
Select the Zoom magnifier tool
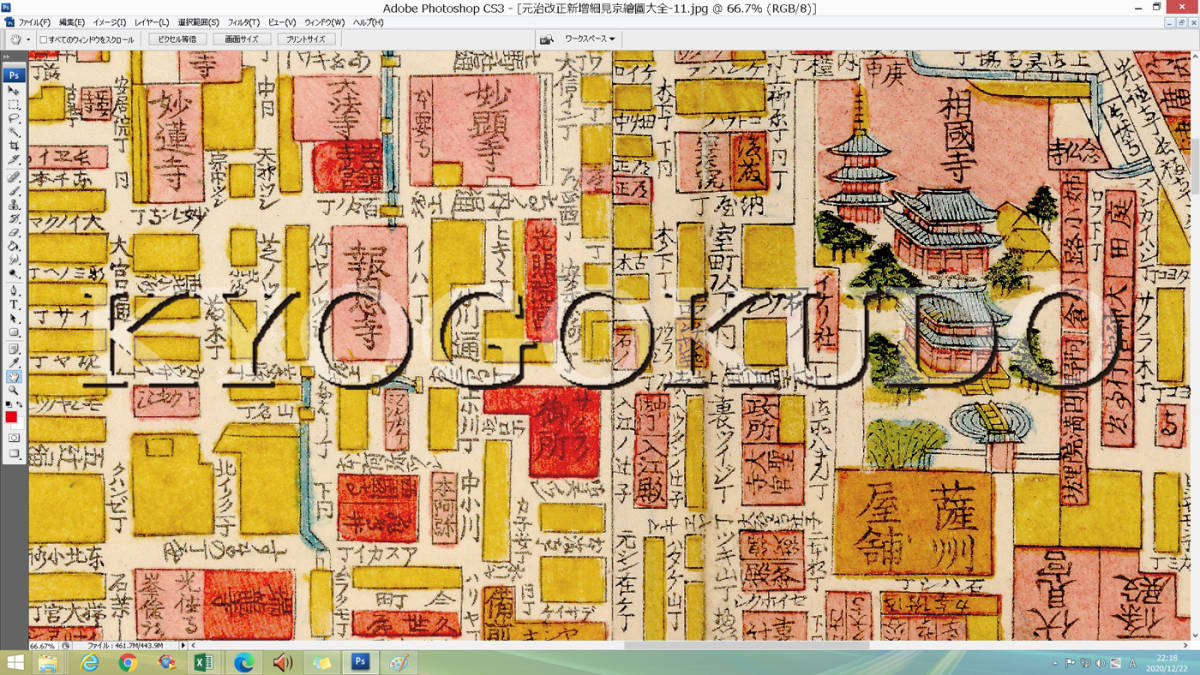click(13, 391)
